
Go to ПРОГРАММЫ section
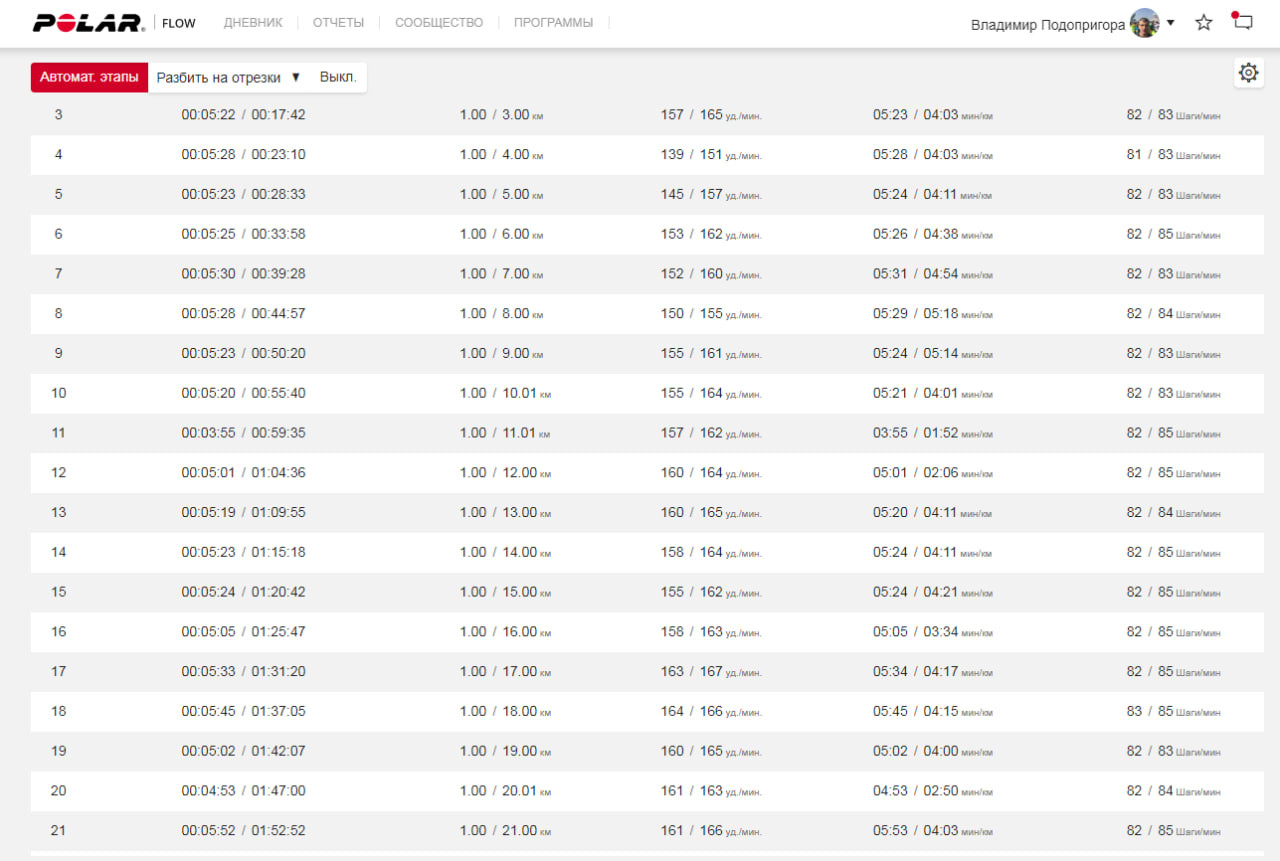[553, 23]
